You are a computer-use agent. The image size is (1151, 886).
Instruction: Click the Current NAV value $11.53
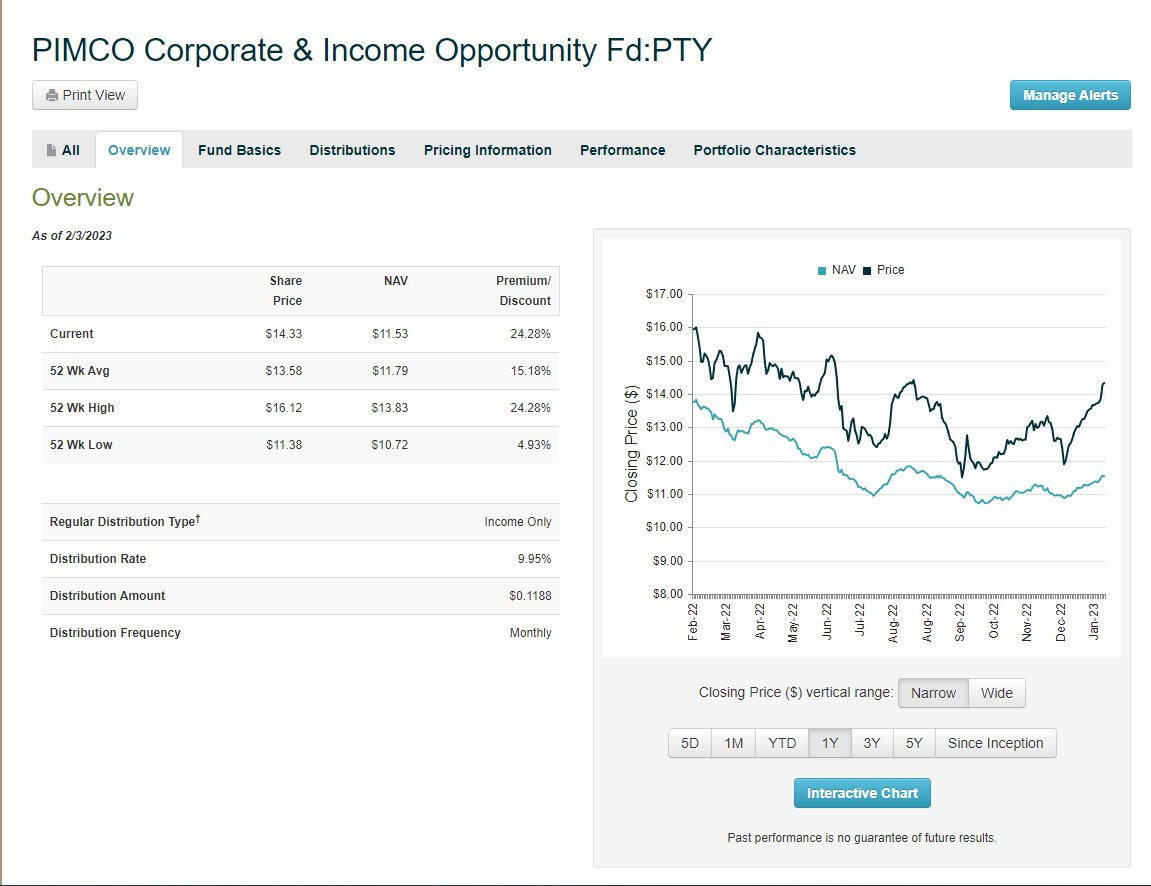pos(390,333)
